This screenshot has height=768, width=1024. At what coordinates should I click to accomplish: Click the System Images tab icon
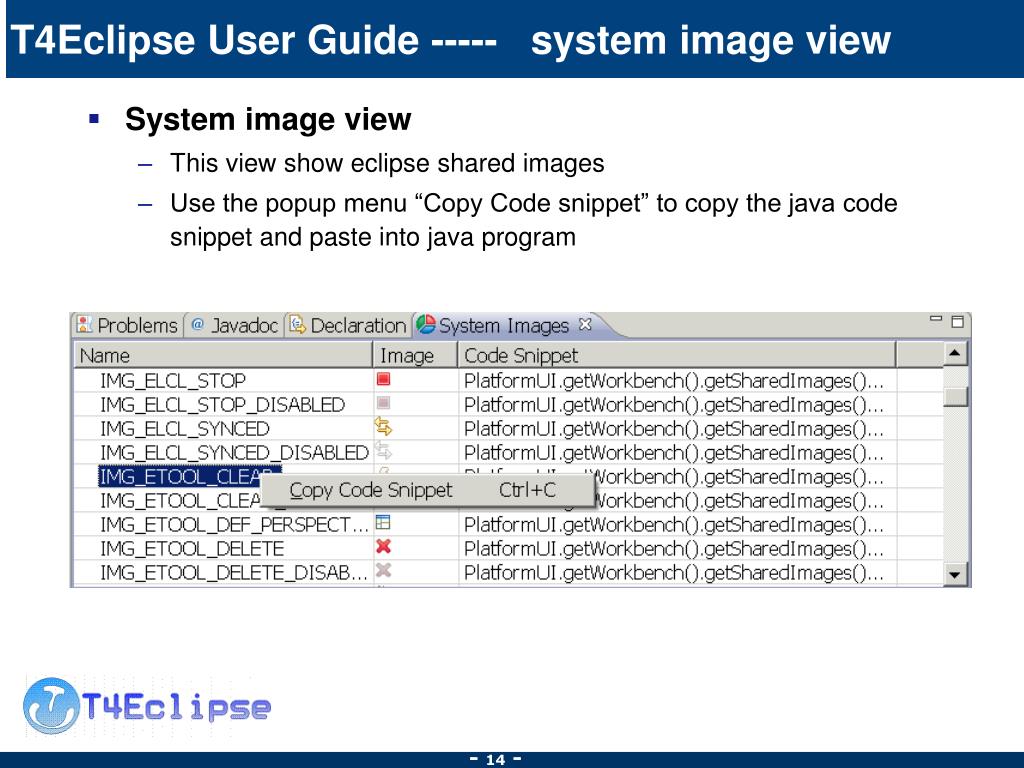click(x=426, y=324)
